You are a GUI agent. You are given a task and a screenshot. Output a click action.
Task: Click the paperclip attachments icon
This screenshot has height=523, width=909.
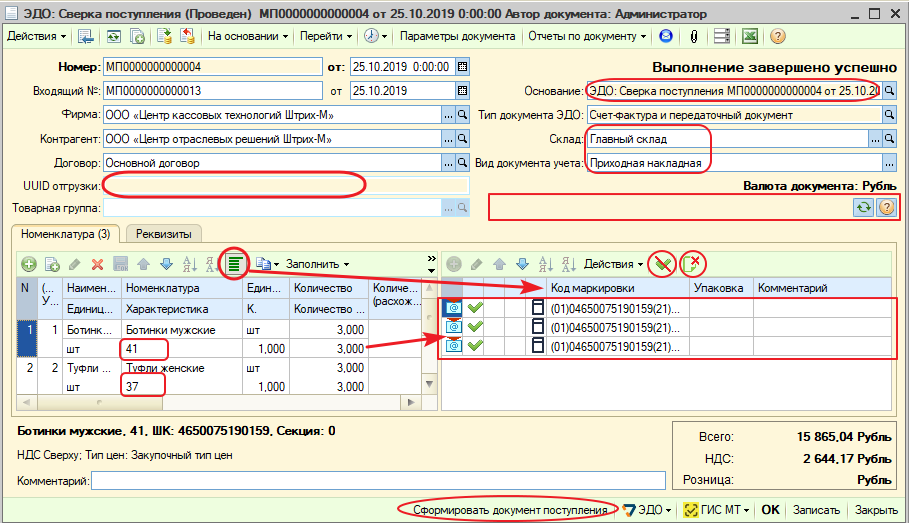click(x=694, y=36)
